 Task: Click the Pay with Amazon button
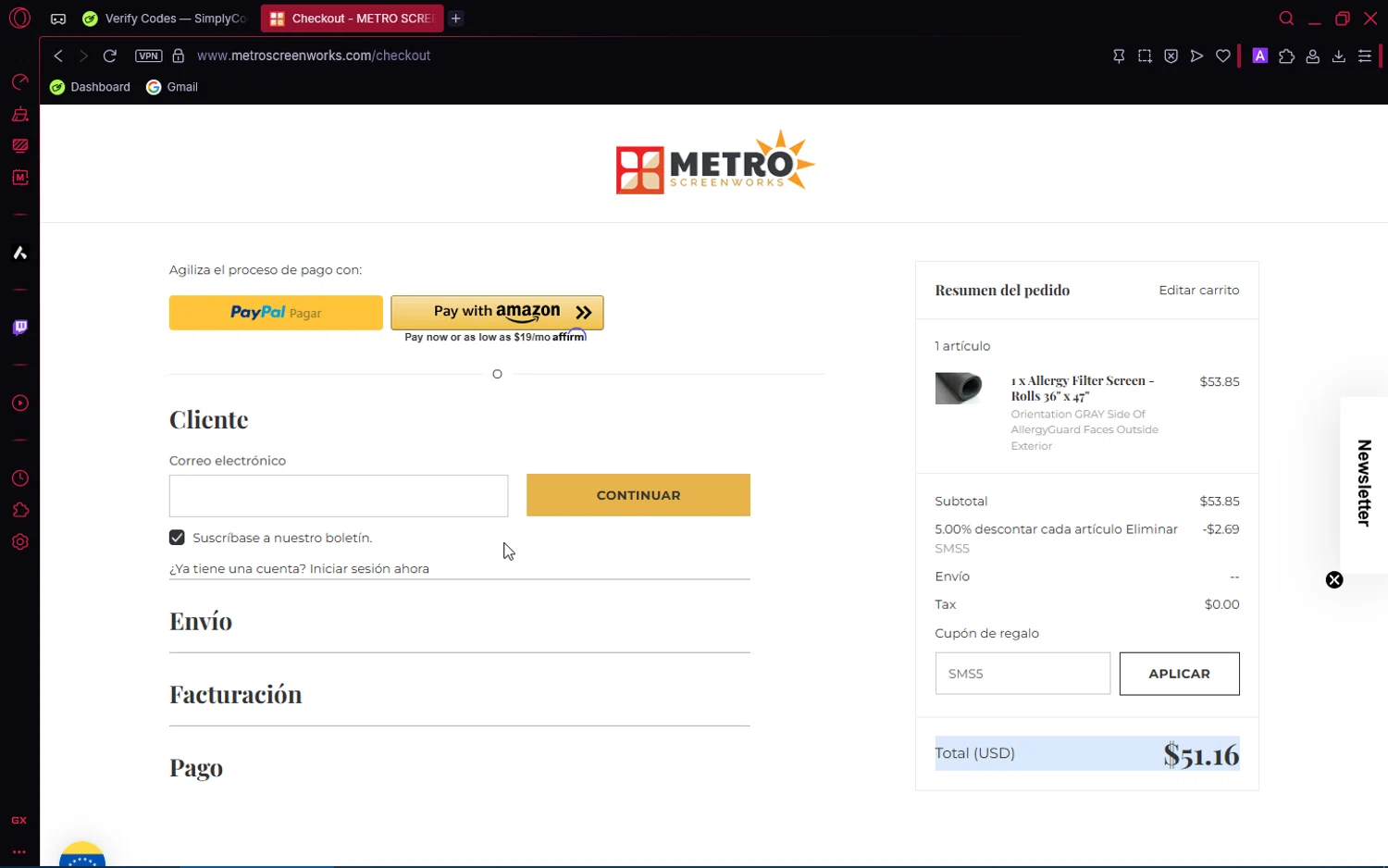(497, 313)
